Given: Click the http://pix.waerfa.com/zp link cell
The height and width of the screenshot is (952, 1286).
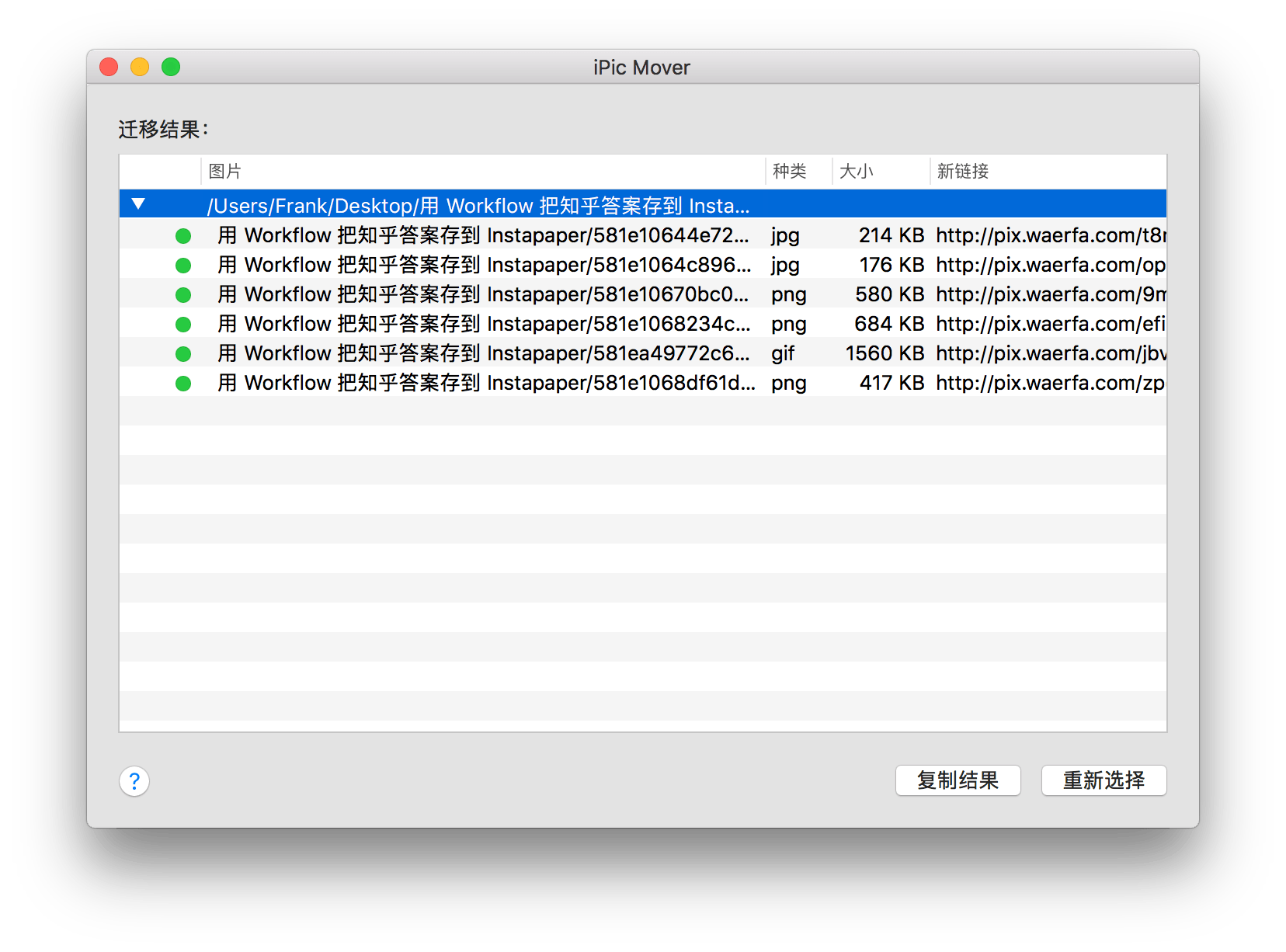Looking at the screenshot, I should coord(1051,383).
